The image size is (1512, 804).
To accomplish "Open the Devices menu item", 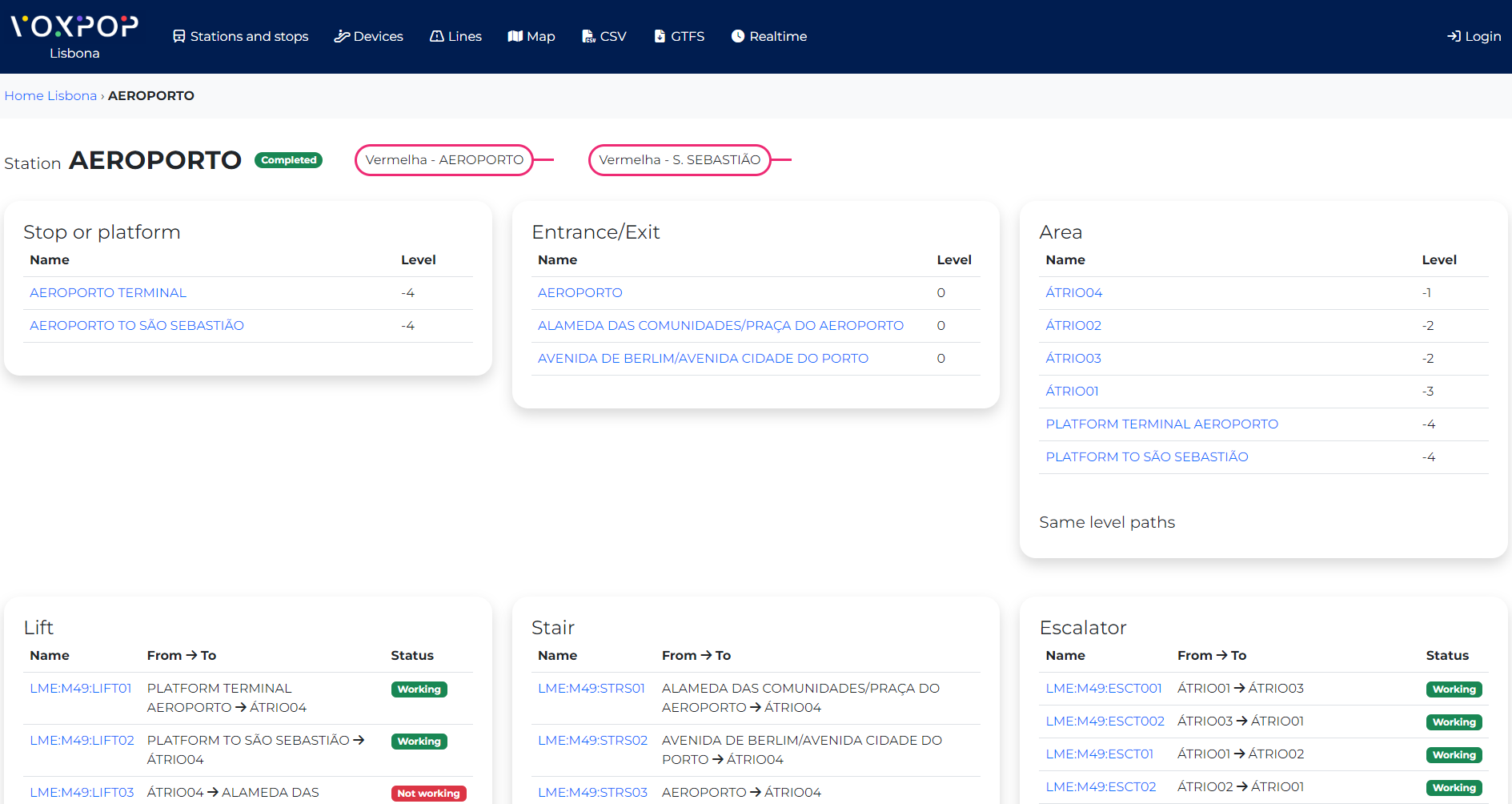I will [x=369, y=36].
